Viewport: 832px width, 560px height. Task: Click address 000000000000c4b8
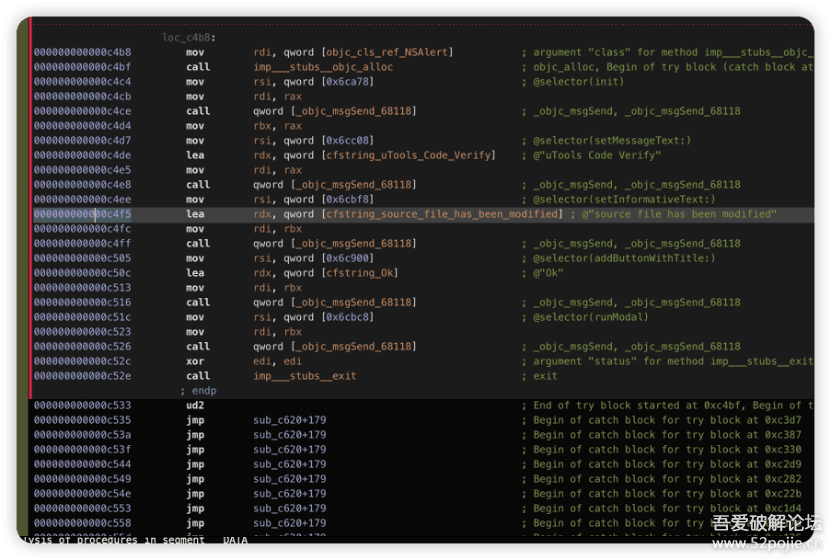tap(82, 52)
